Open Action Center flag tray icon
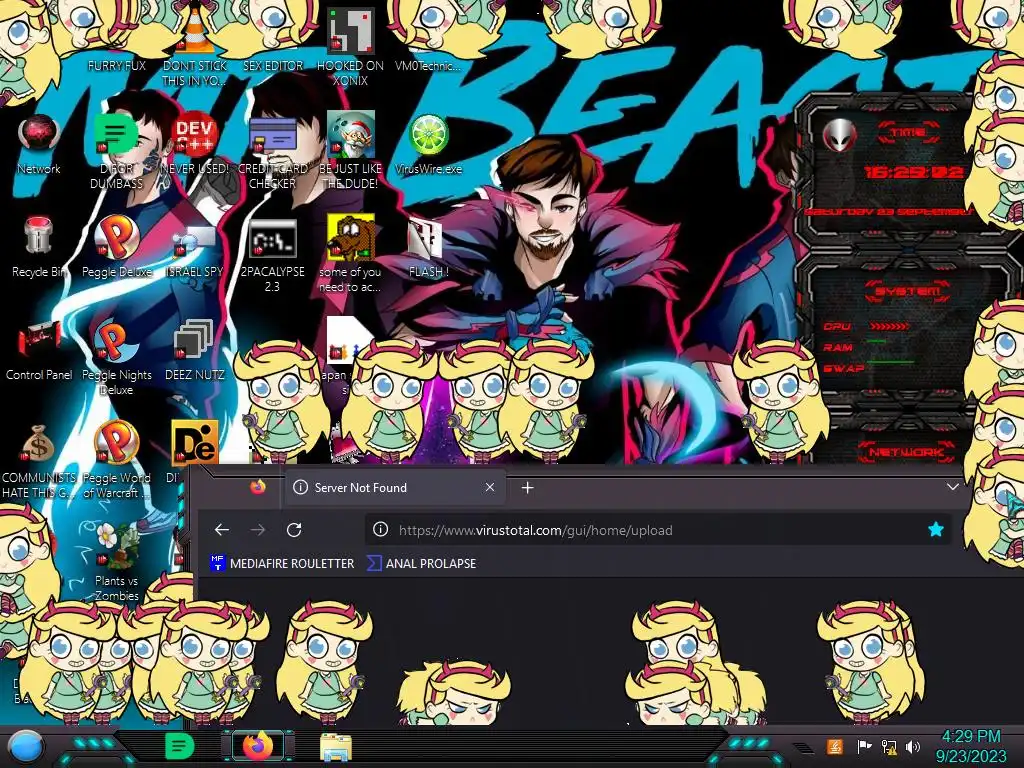 tap(864, 746)
